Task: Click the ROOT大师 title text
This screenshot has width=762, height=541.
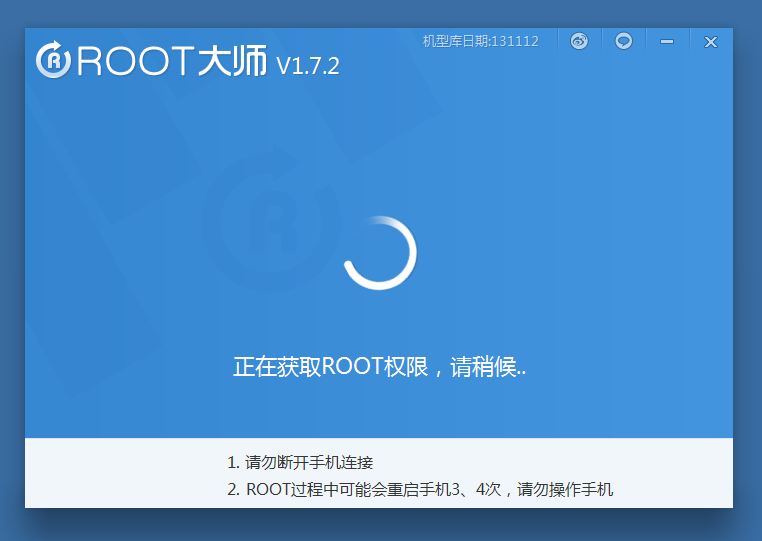Action: 173,61
